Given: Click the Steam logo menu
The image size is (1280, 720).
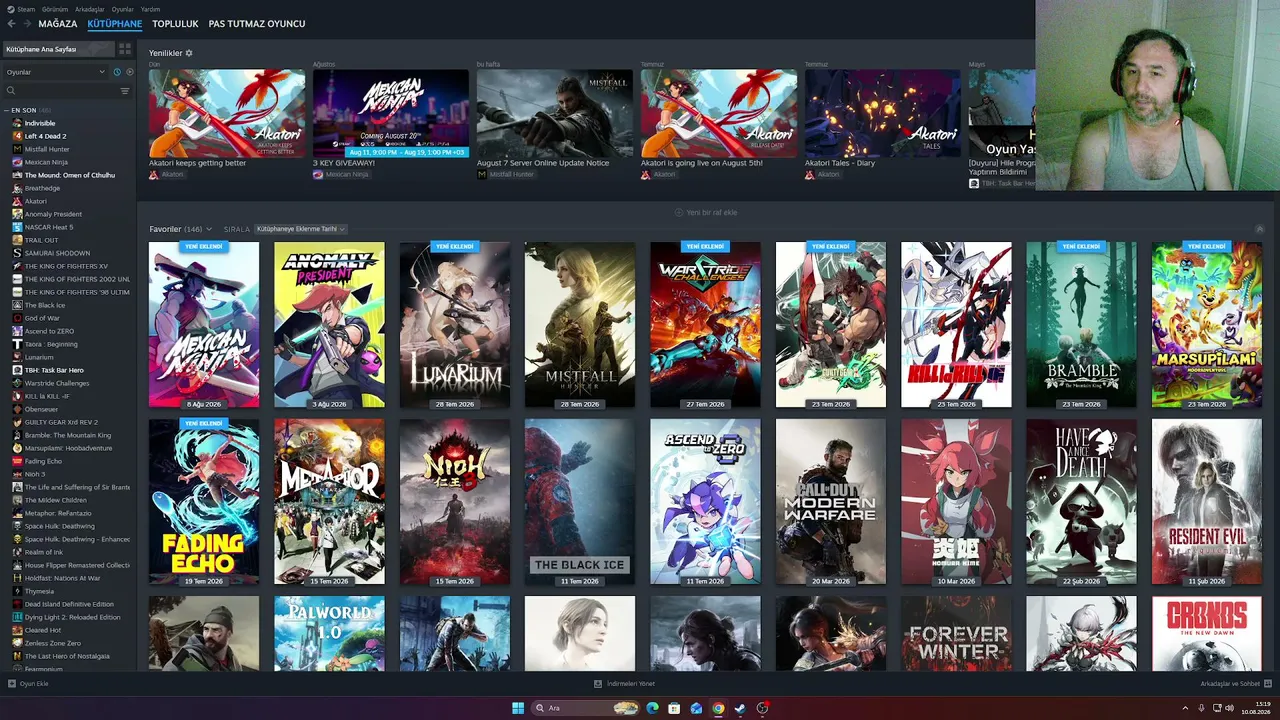Looking at the screenshot, I should (11, 9).
